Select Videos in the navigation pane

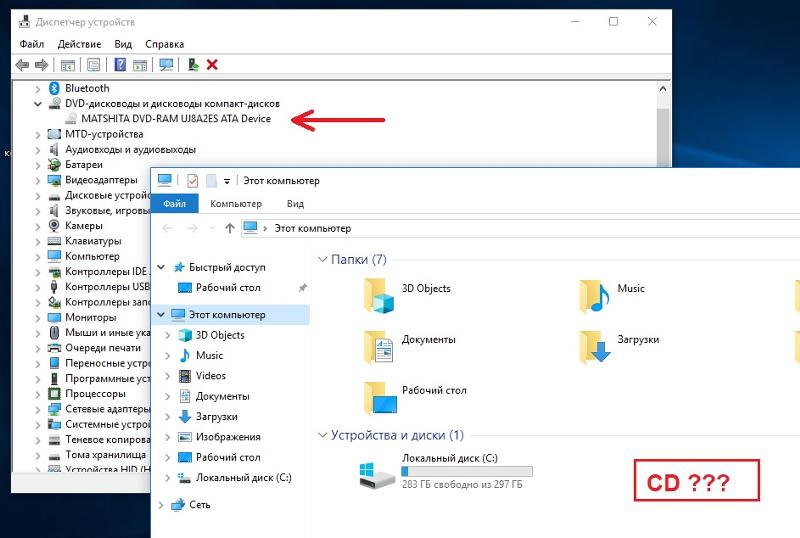[x=211, y=376]
